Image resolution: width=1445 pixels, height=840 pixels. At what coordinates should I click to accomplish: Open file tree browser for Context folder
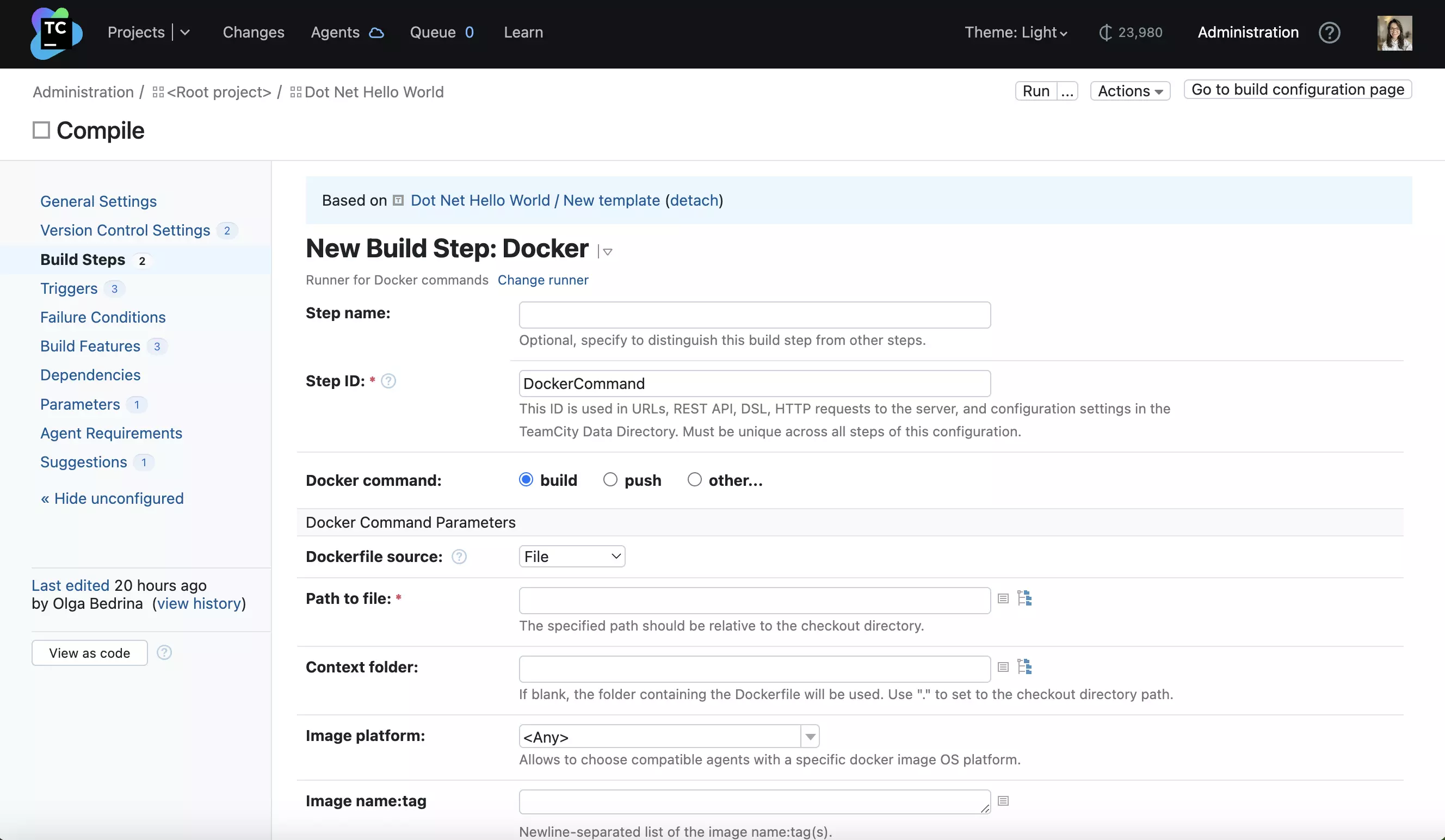point(1024,667)
